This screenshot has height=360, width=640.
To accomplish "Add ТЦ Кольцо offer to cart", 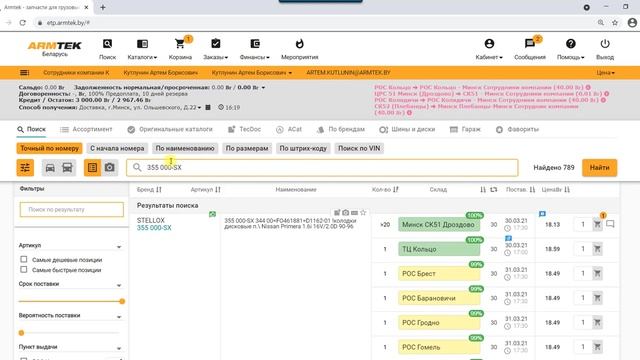I will (597, 249).
